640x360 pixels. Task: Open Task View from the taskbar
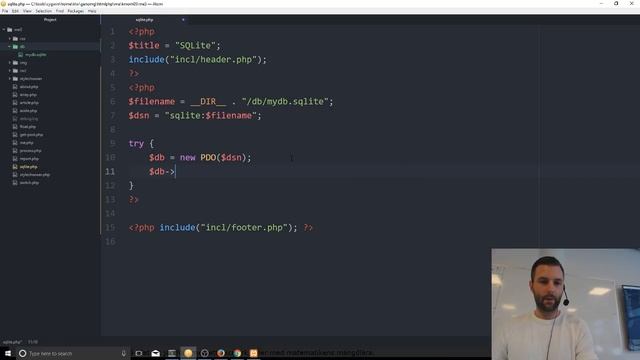(x=139, y=353)
